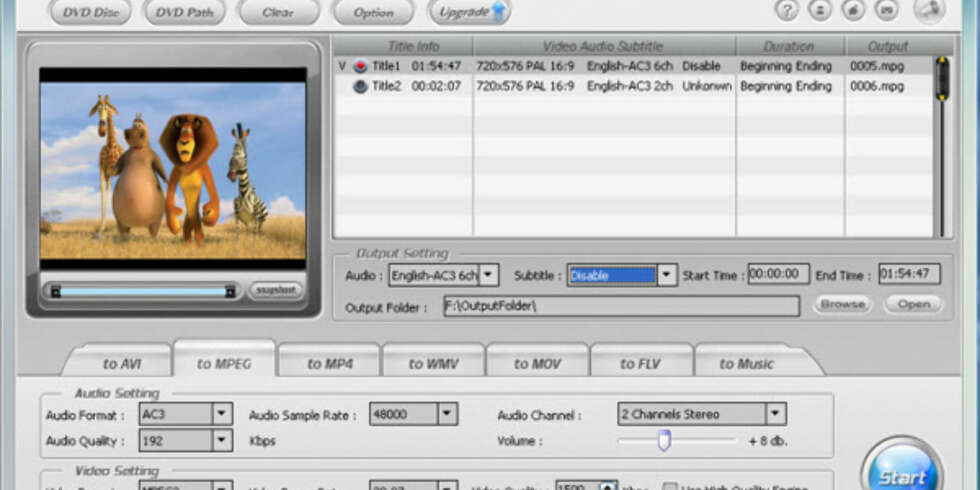Click the Madagascar video preview image
Screen dimensions: 980x490
pyautogui.click(x=173, y=171)
